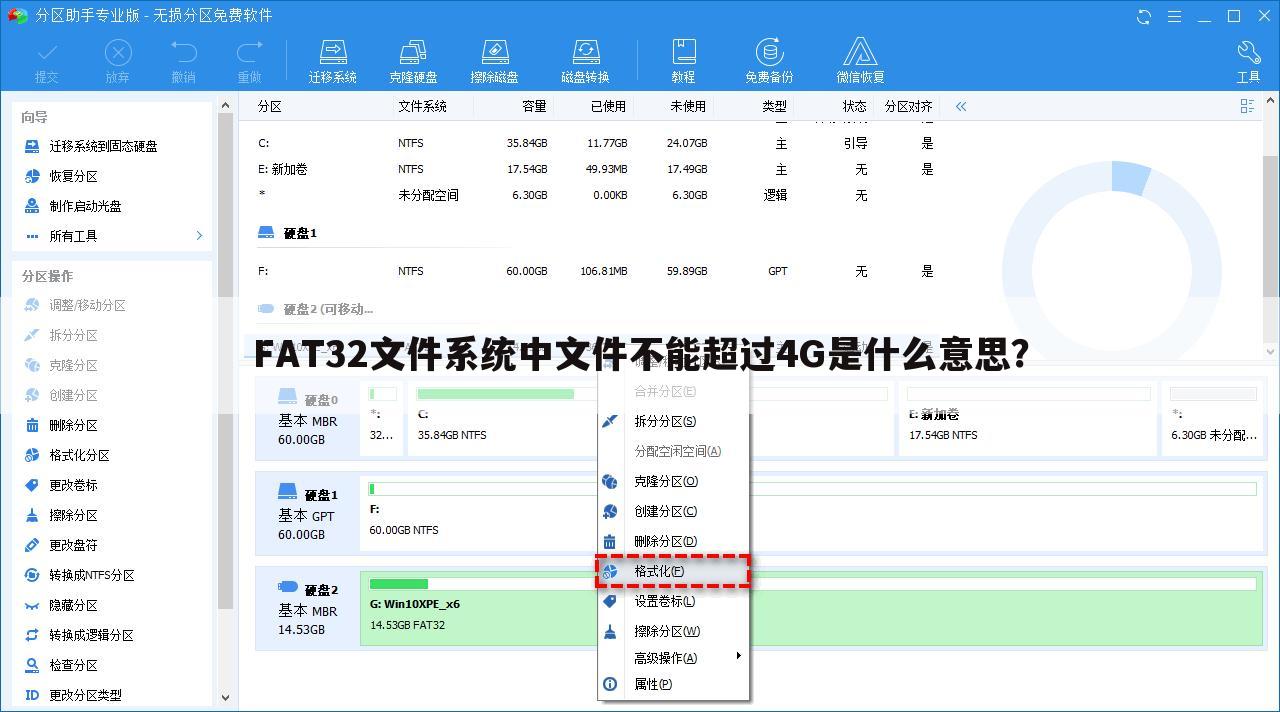
Task: Select 制作启动光盘 in sidebar
Action: [x=85, y=206]
